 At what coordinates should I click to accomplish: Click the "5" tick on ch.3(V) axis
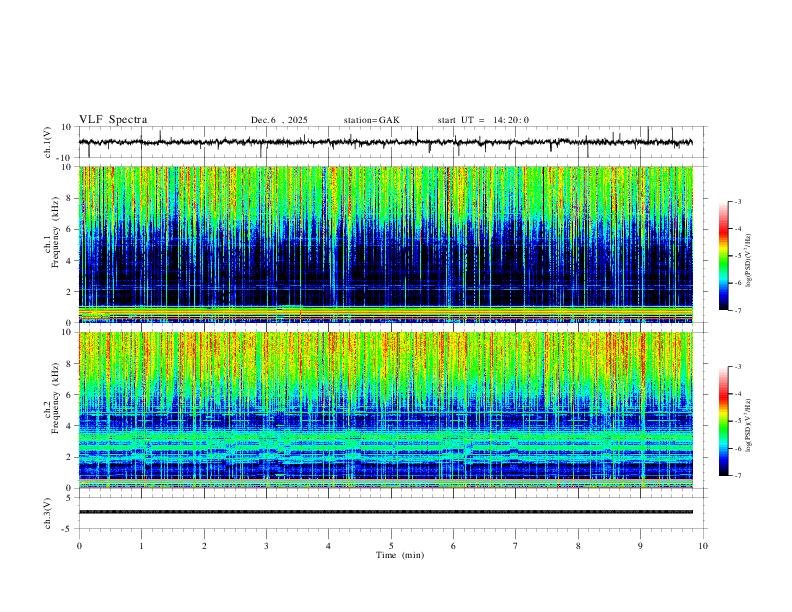click(70, 498)
